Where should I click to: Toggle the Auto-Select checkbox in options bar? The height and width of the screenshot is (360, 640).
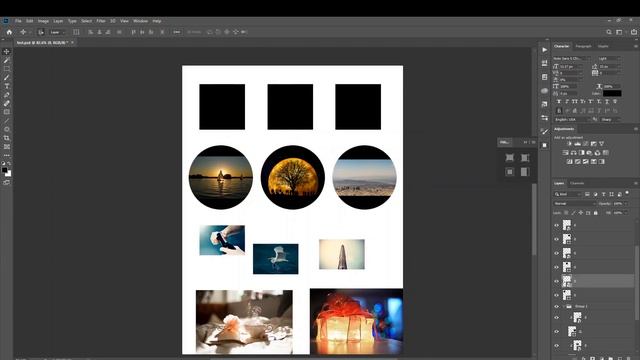coord(41,32)
